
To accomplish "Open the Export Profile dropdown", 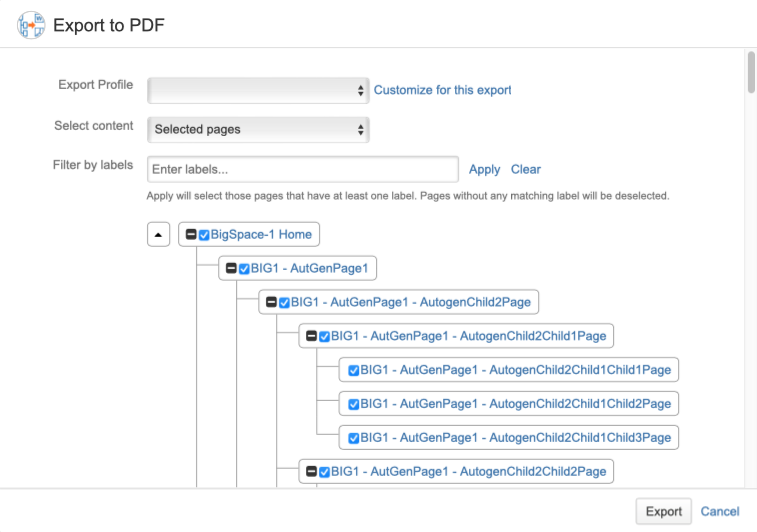I will coord(258,90).
